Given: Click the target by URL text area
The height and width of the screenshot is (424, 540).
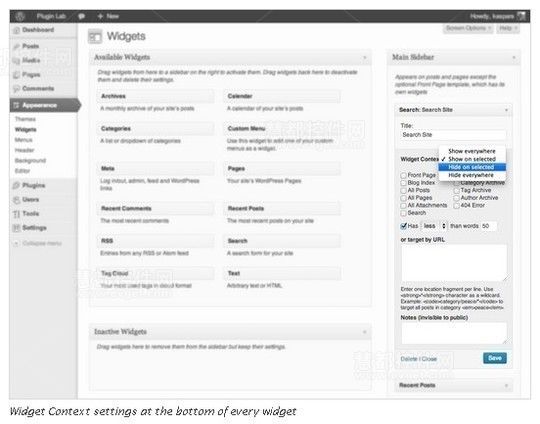Looking at the screenshot, I should [454, 262].
